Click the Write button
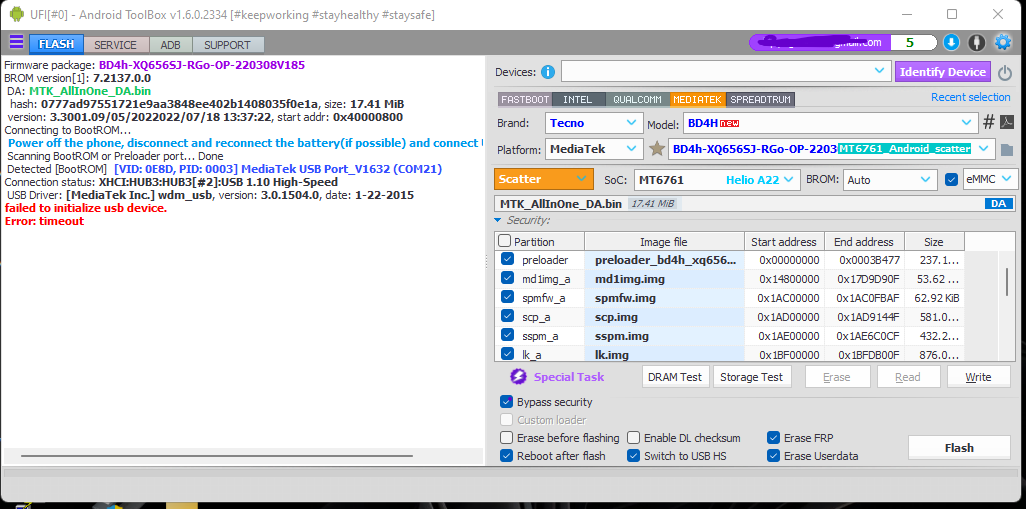 point(978,377)
